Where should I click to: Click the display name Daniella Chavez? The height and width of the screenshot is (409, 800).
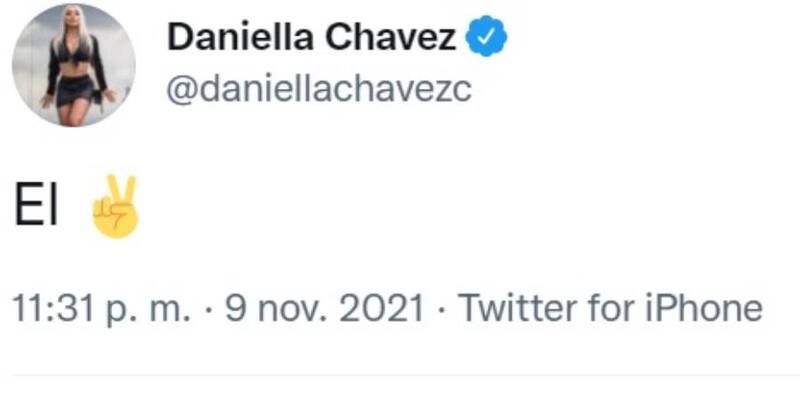311,39
